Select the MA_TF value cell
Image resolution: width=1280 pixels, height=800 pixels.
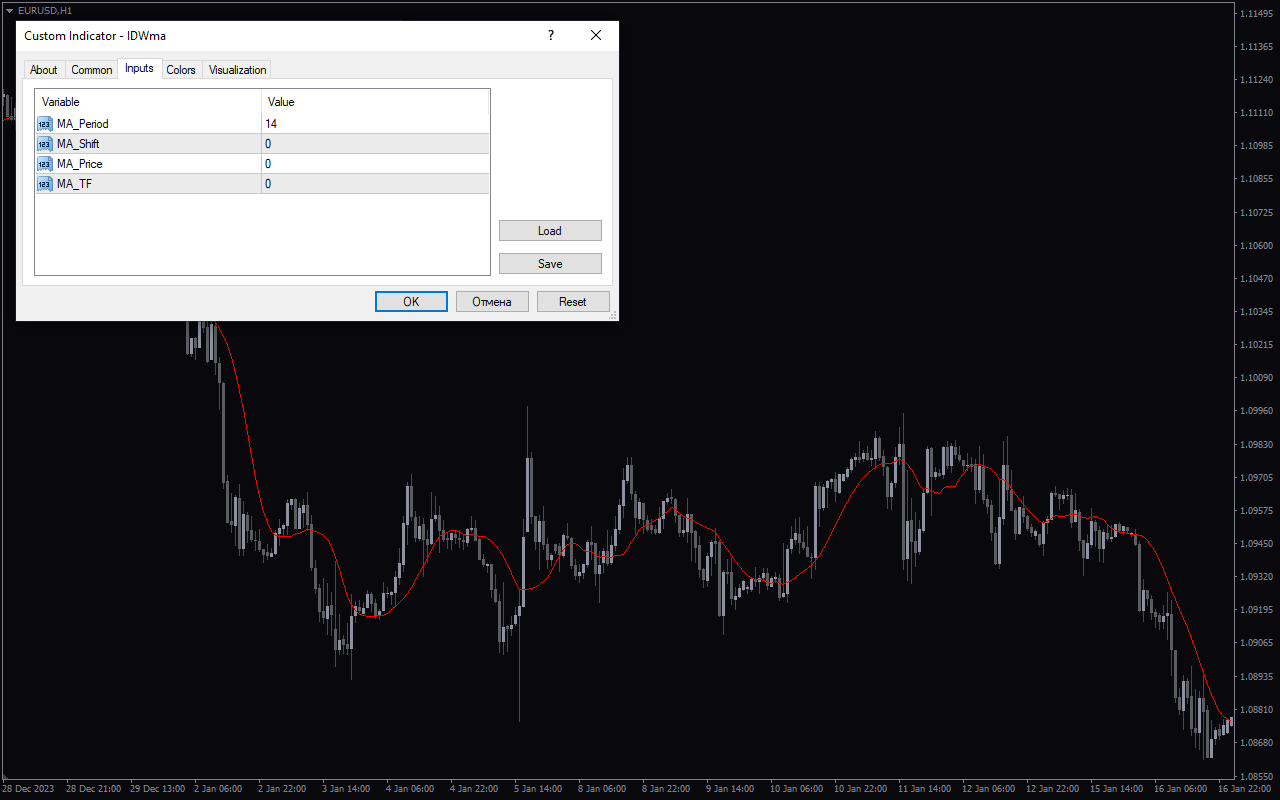[375, 184]
